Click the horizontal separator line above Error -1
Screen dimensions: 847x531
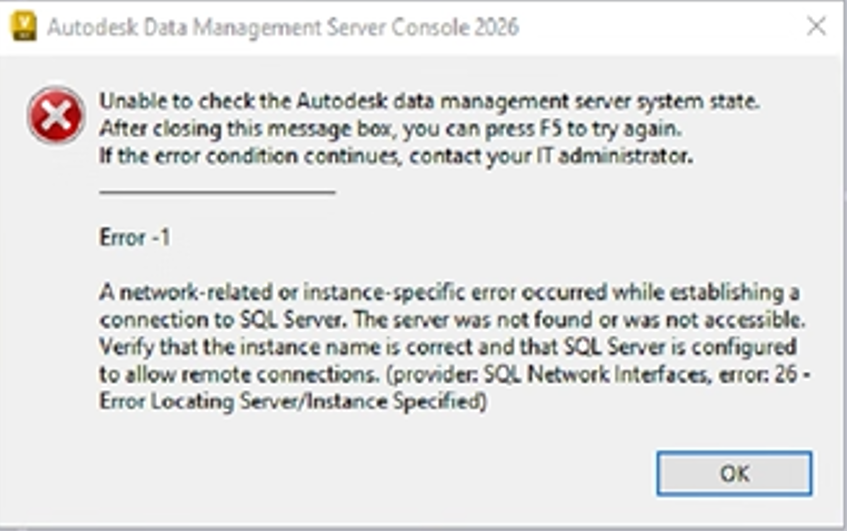217,192
